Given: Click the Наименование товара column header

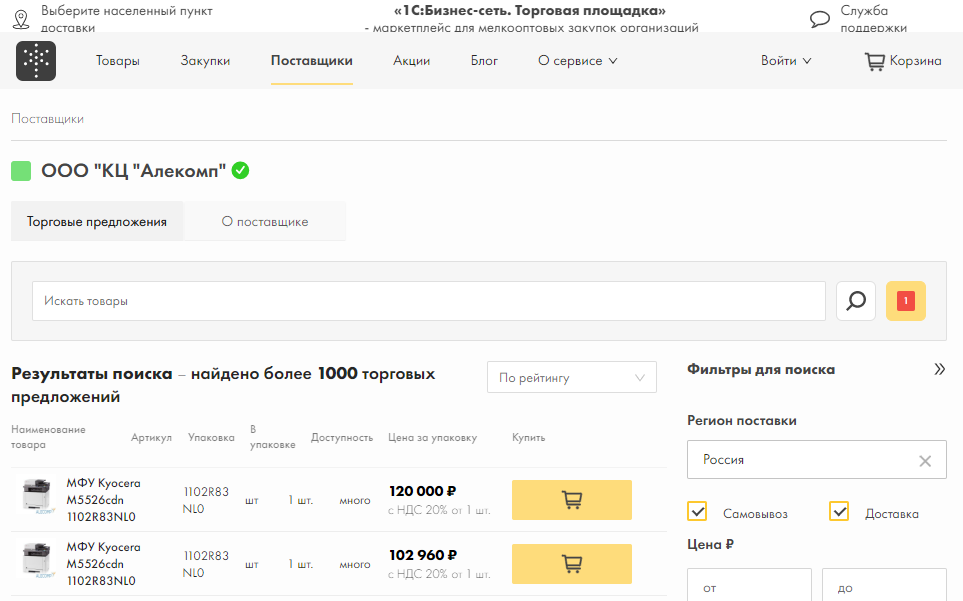Looking at the screenshot, I should click(48, 437).
